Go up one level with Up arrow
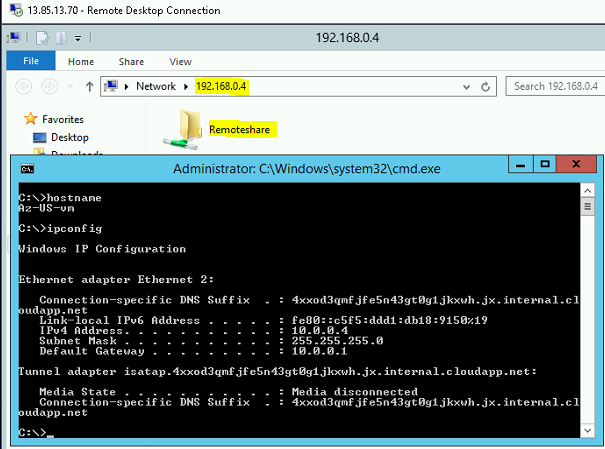Viewport: 605px width, 449px height. (x=90, y=86)
